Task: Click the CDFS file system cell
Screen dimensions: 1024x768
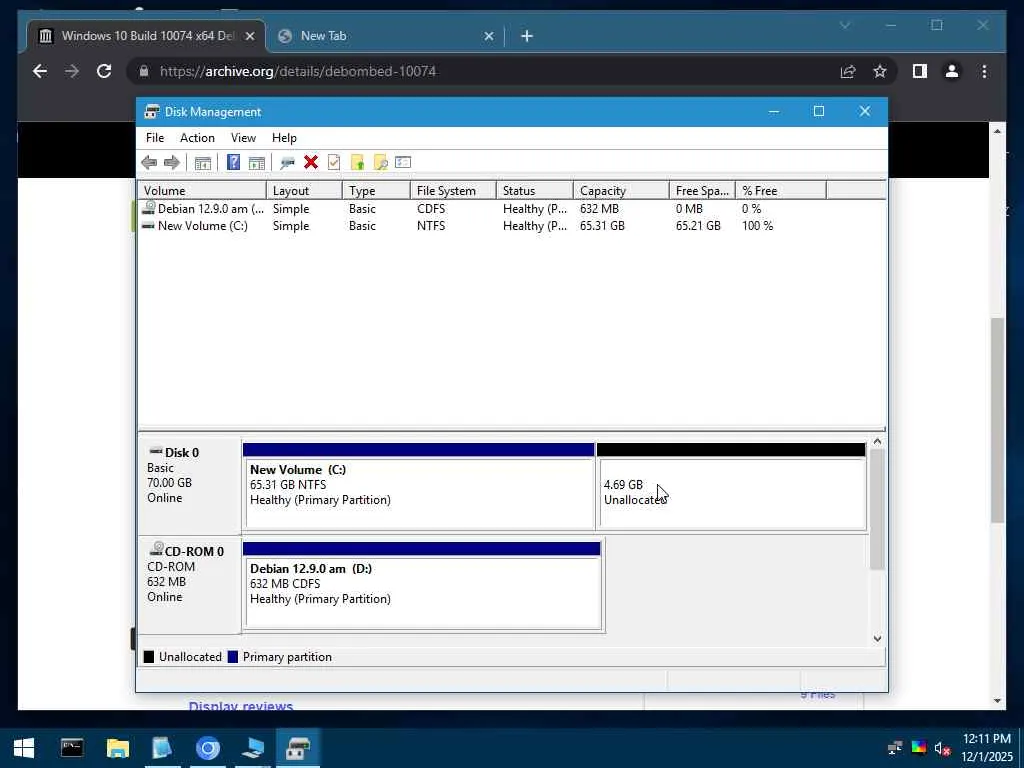Action: pos(431,209)
